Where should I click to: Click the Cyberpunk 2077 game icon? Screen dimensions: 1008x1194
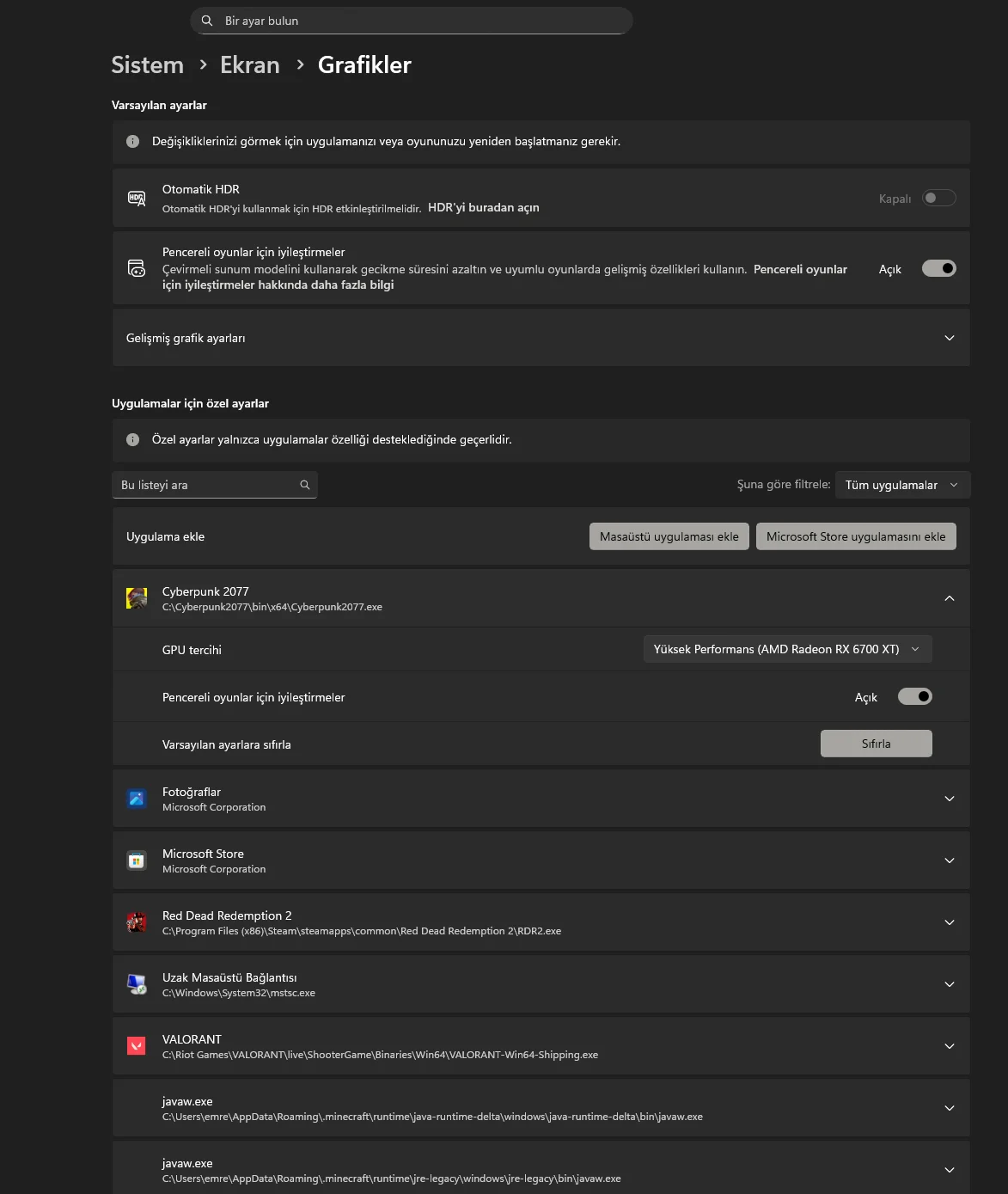pos(137,598)
